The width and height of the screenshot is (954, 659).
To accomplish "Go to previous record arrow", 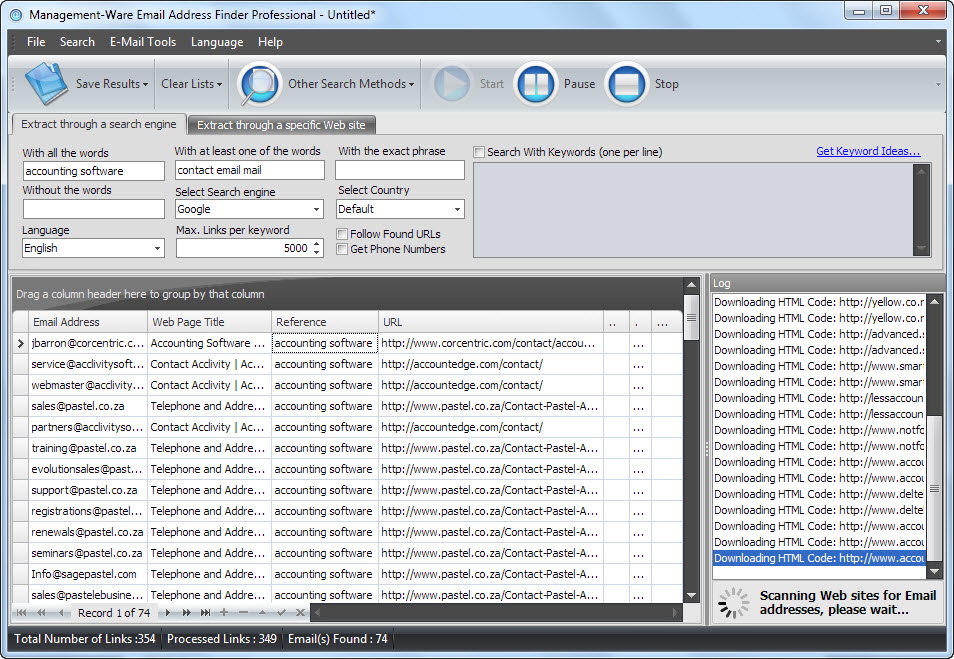I will [61, 613].
